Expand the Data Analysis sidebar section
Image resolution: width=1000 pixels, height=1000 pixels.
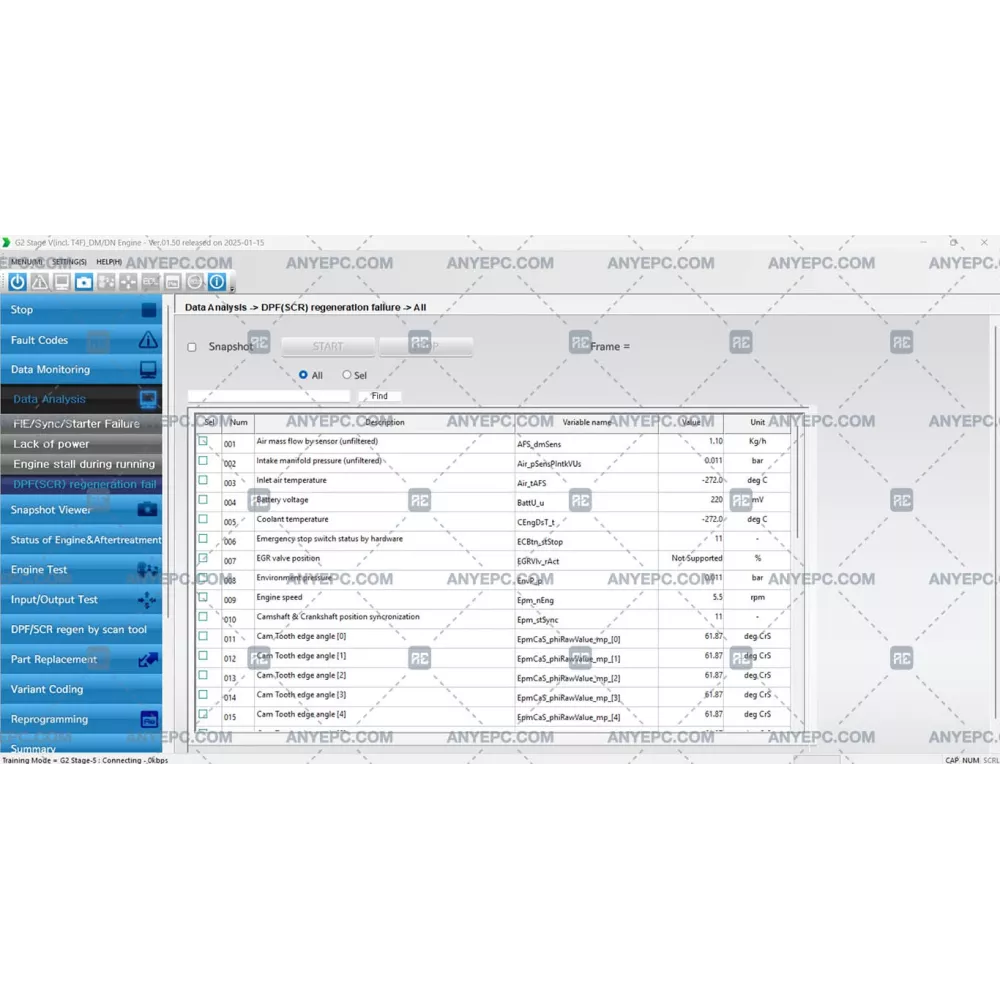[x=81, y=399]
